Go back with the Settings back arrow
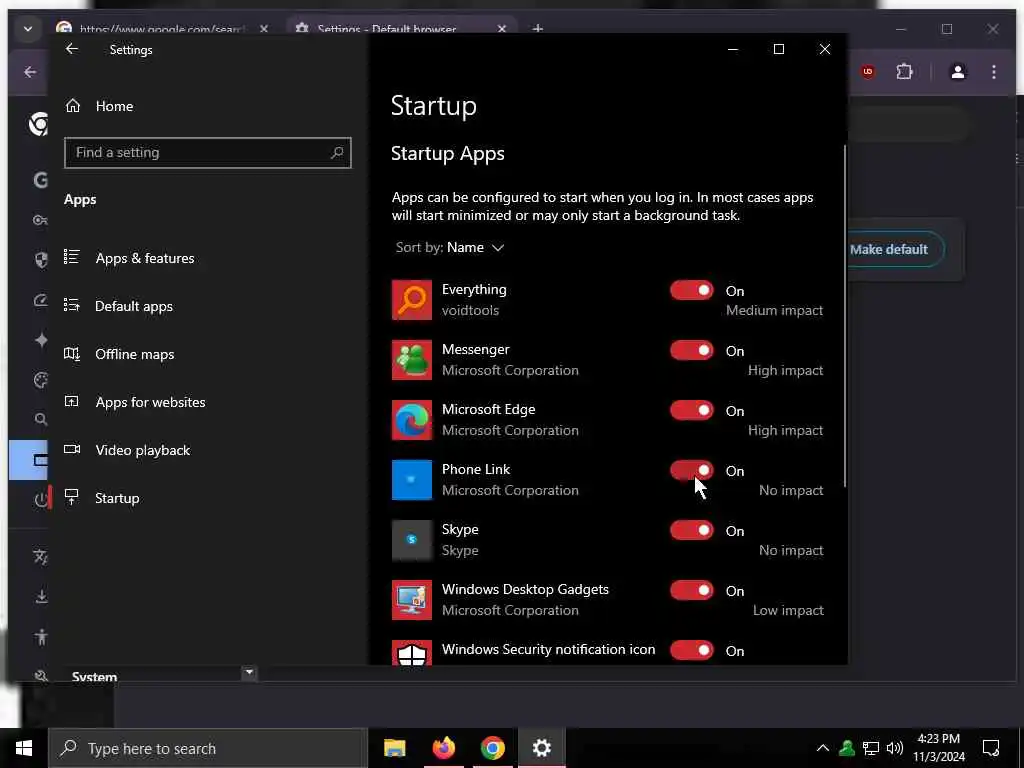1024x768 pixels. pyautogui.click(x=72, y=49)
